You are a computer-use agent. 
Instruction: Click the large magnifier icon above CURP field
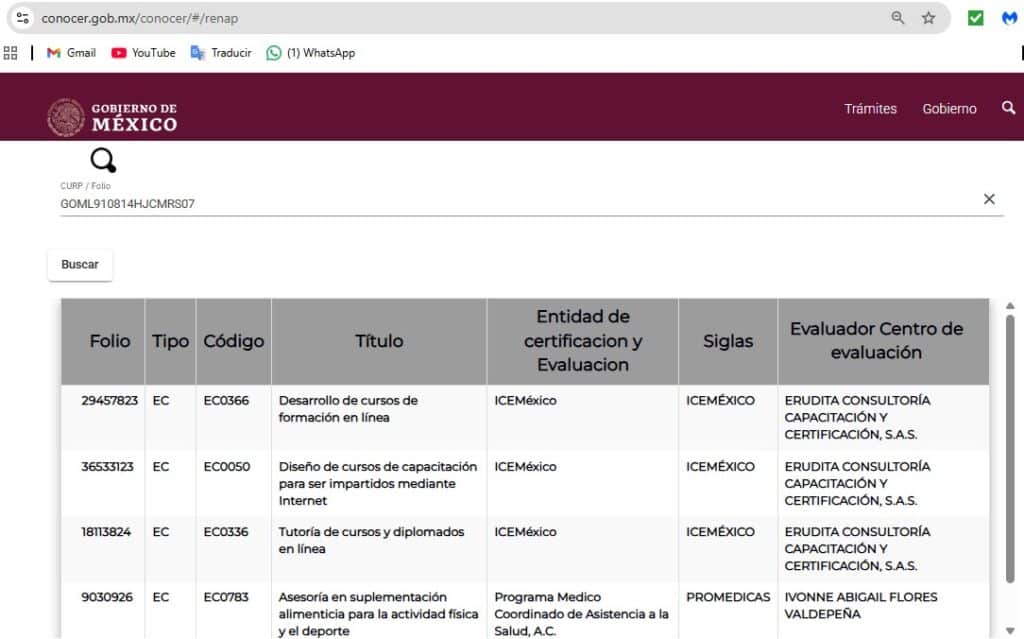pos(103,160)
